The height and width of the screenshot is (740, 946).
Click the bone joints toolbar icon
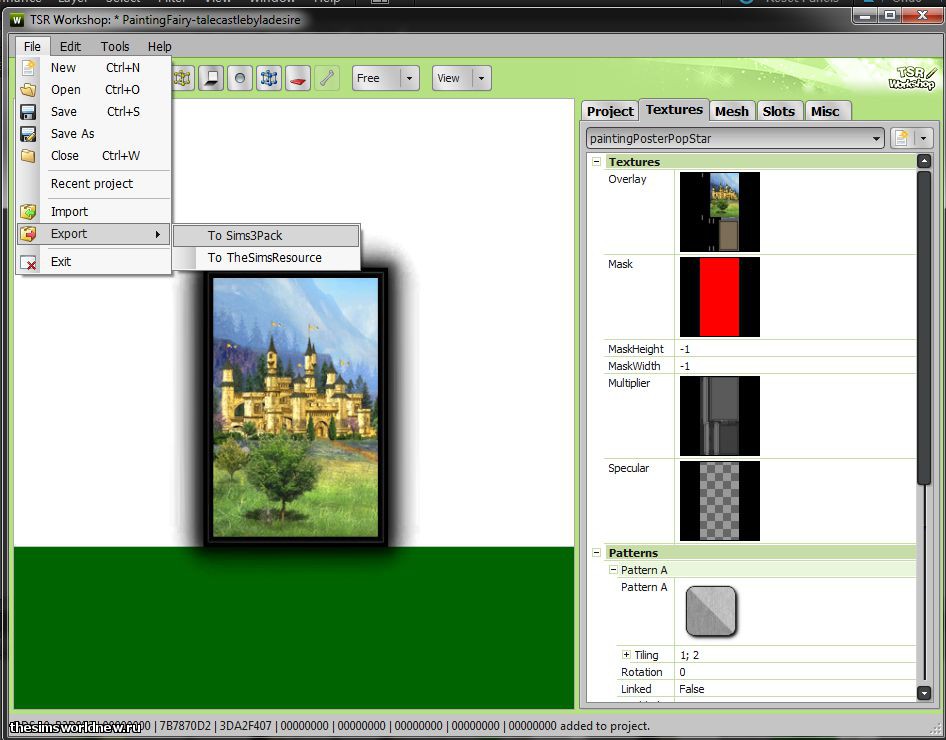[327, 78]
